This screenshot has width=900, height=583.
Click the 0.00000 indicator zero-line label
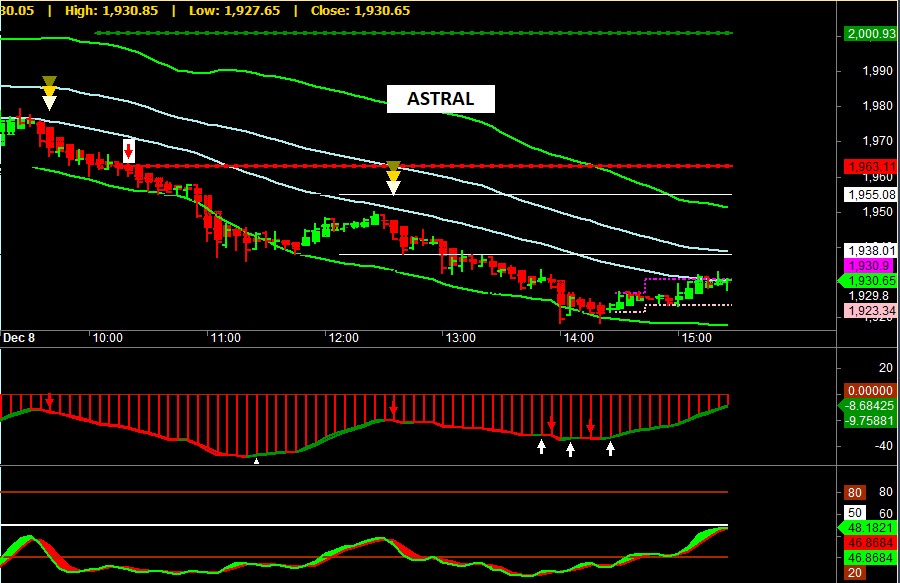tap(868, 391)
